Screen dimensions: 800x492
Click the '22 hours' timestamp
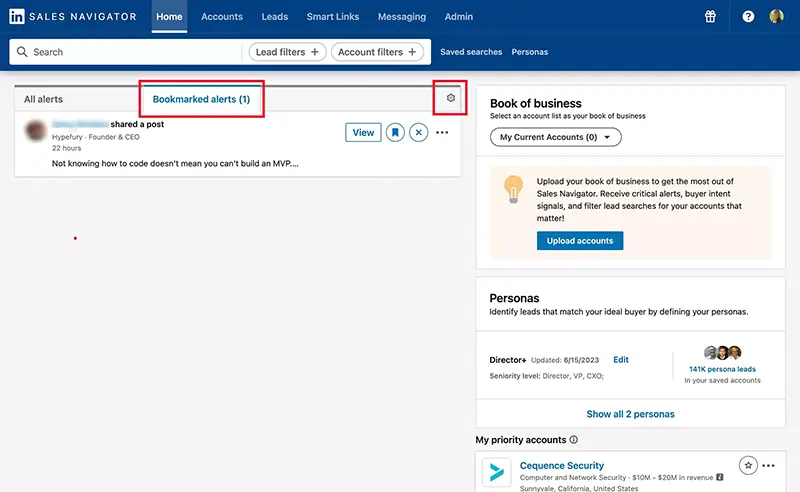[x=66, y=148]
